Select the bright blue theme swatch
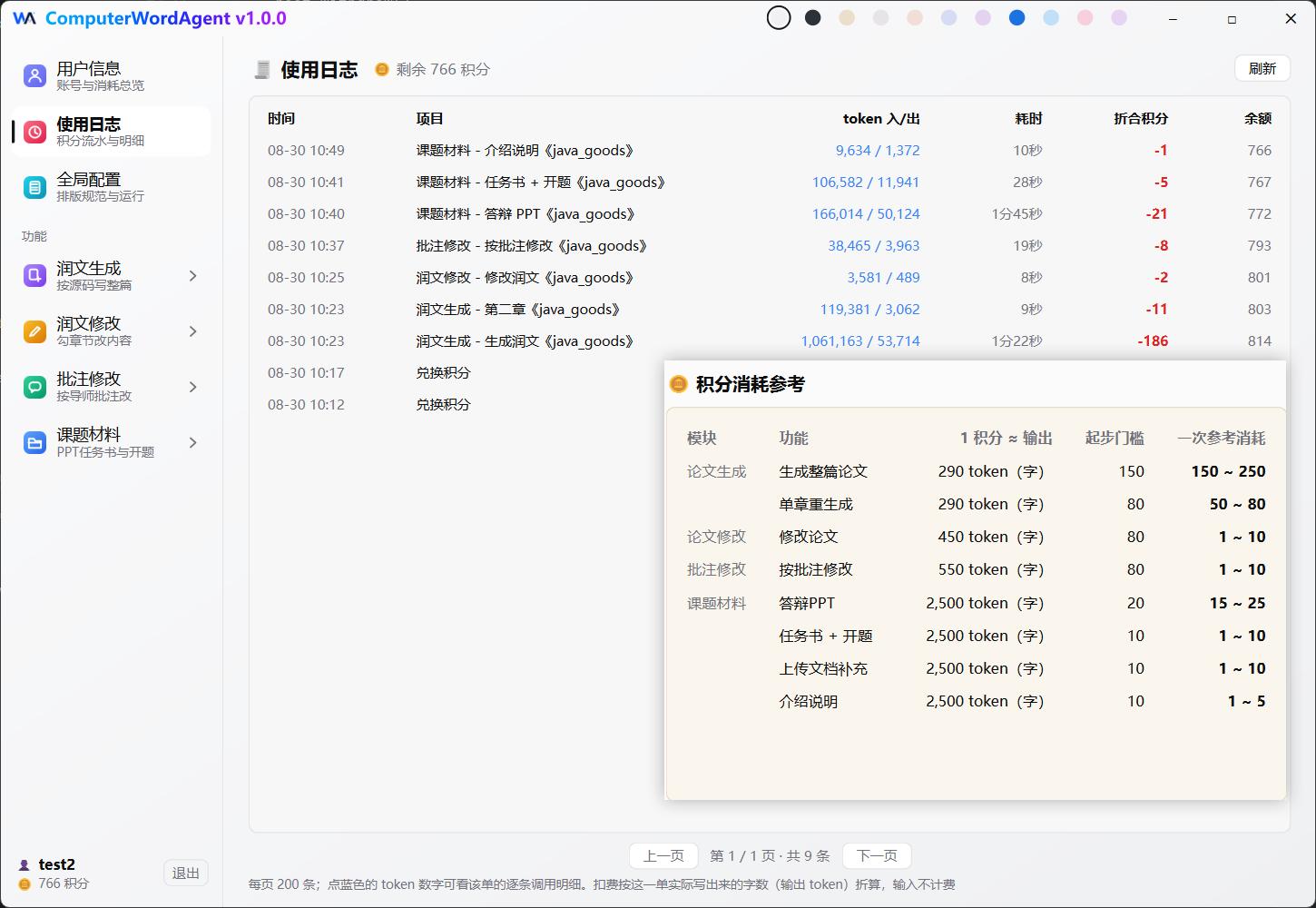The image size is (1316, 908). coord(1016,17)
